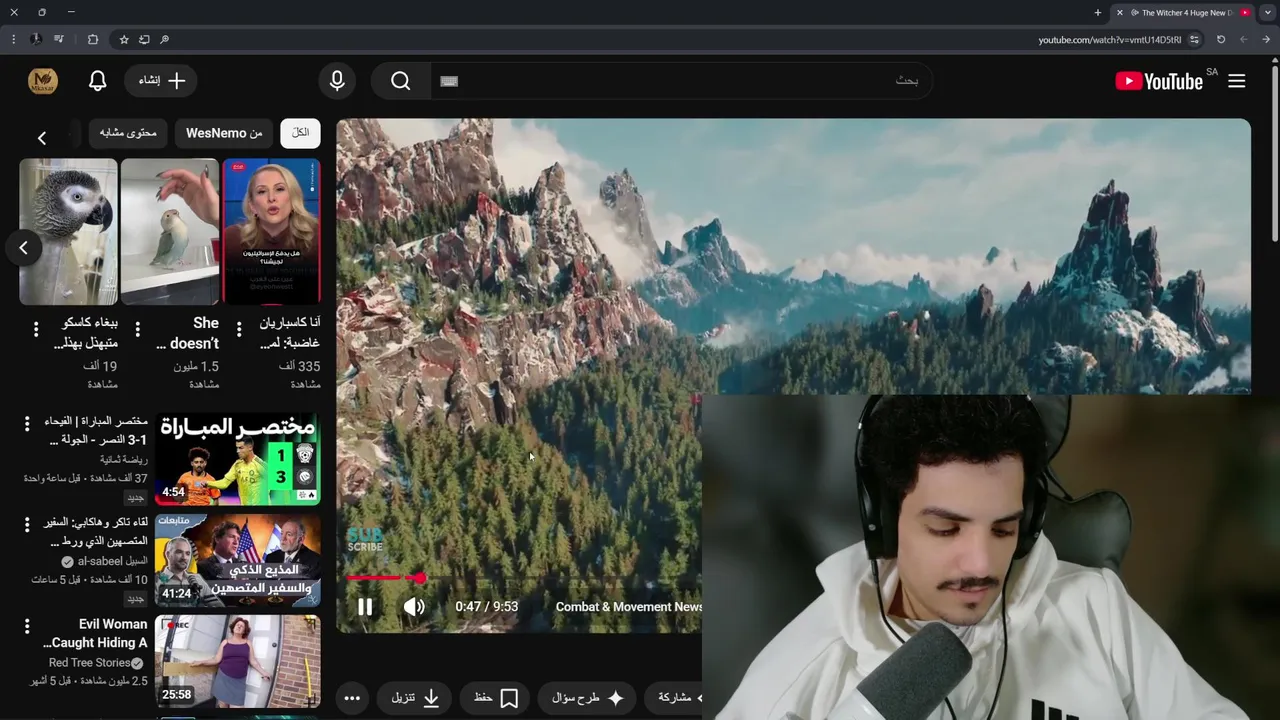The image size is (1280, 720).
Task: Open the blonde news anchor Short thumbnail
Action: [x=271, y=232]
